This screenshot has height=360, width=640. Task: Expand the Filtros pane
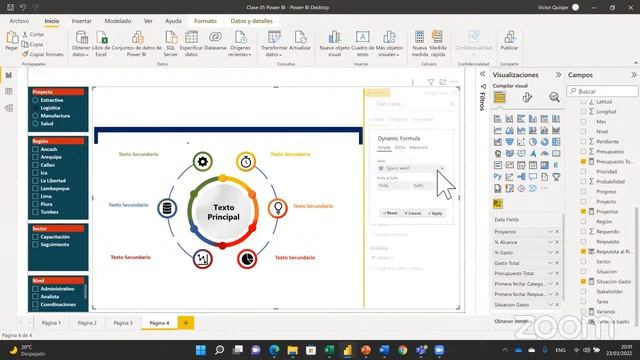pos(482,74)
